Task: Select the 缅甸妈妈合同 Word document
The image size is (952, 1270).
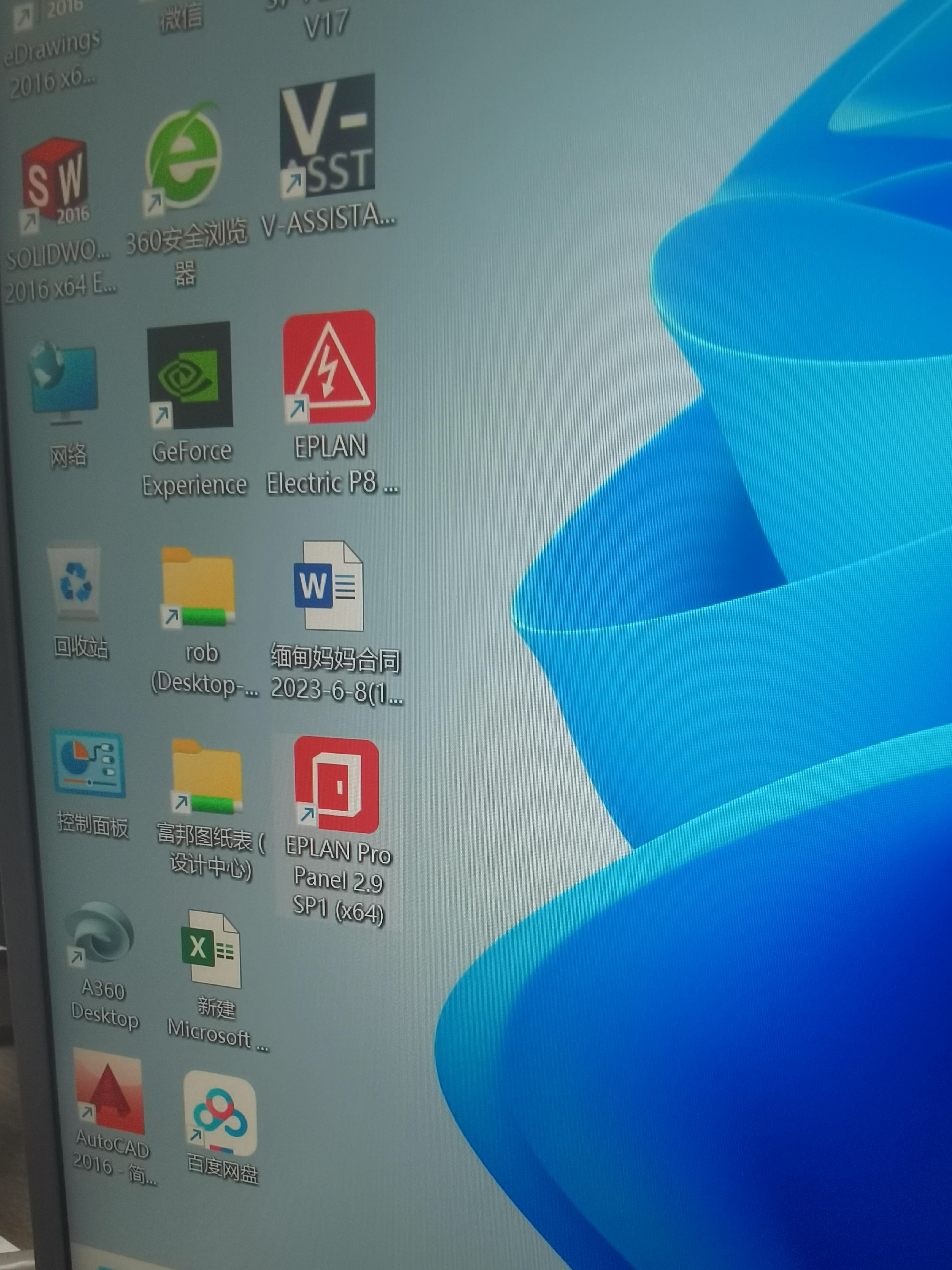Action: [329, 586]
